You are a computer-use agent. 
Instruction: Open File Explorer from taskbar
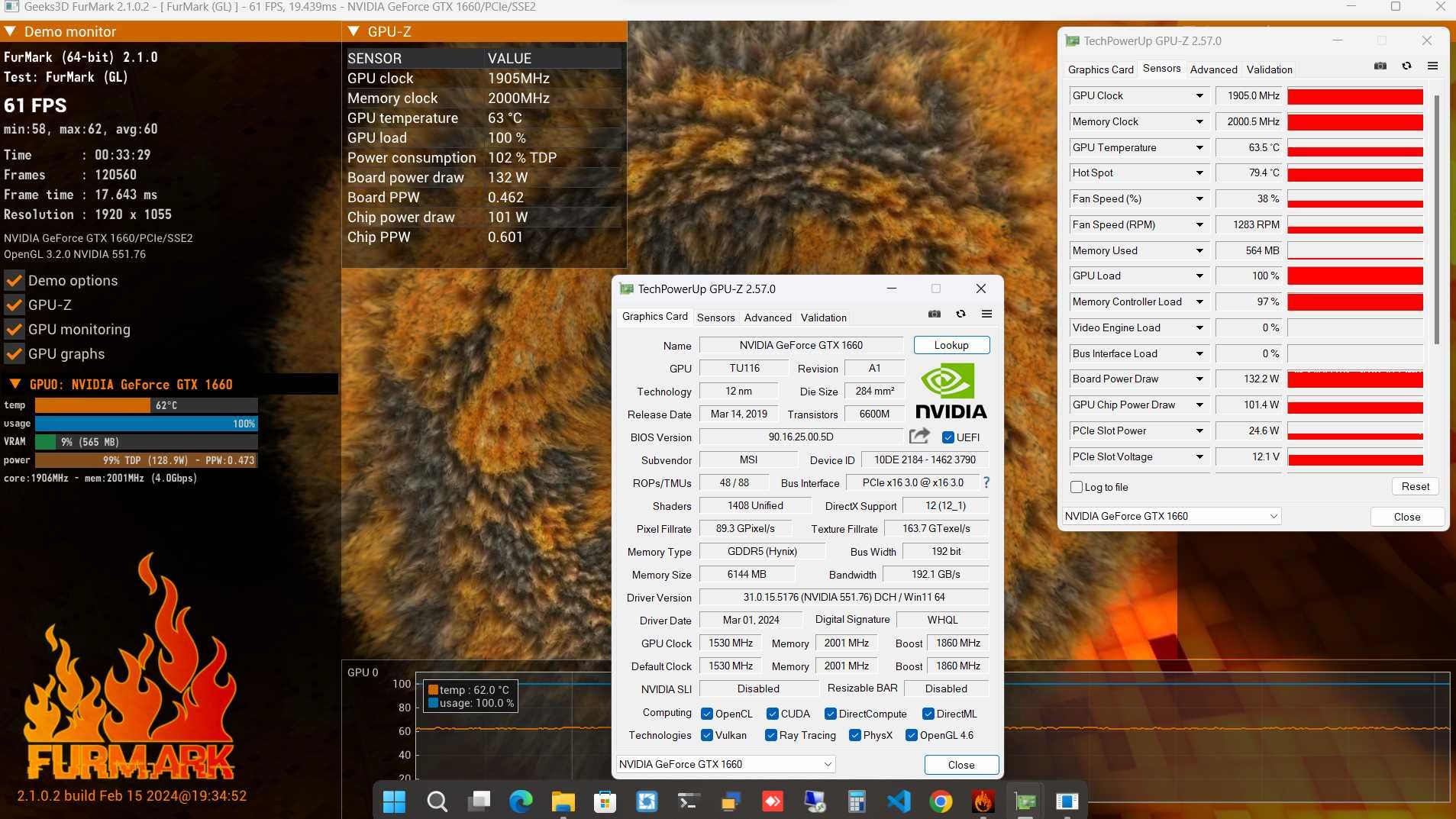[x=563, y=801]
